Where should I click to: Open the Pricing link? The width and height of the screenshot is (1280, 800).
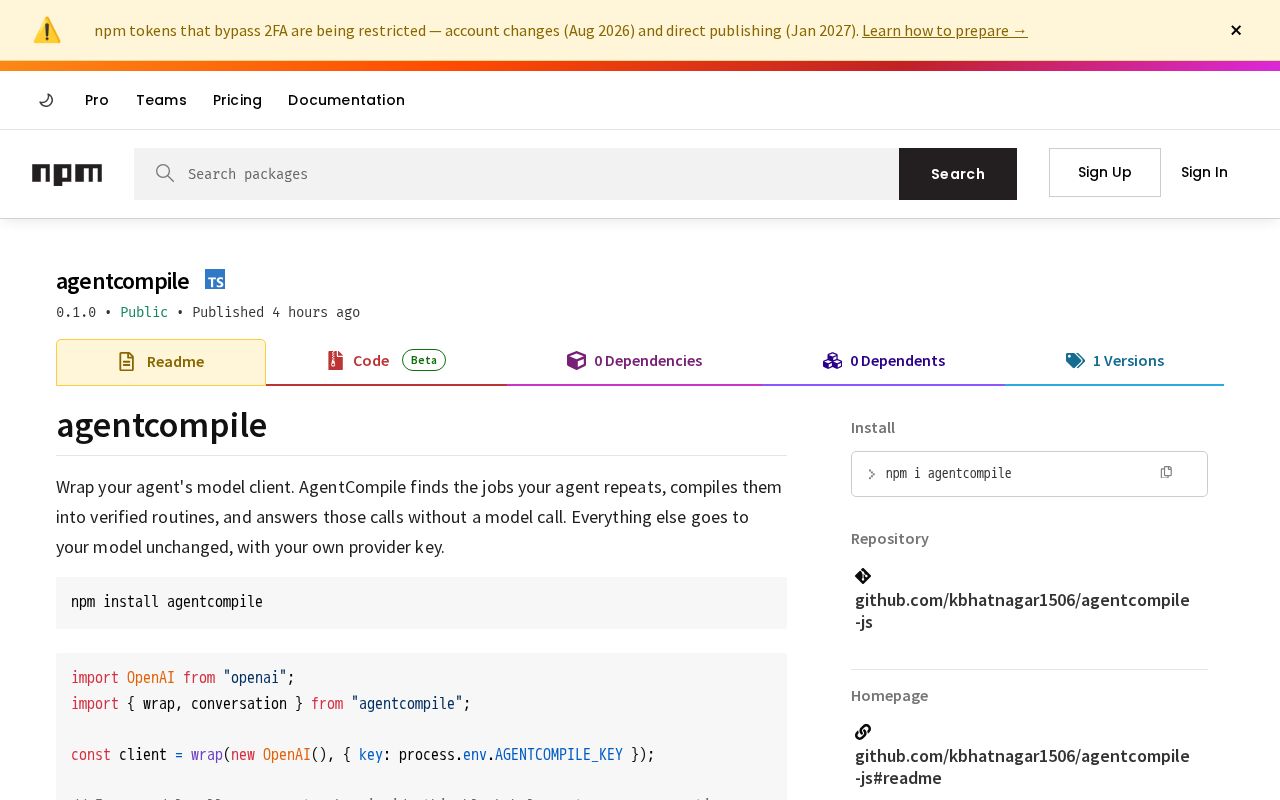click(237, 100)
